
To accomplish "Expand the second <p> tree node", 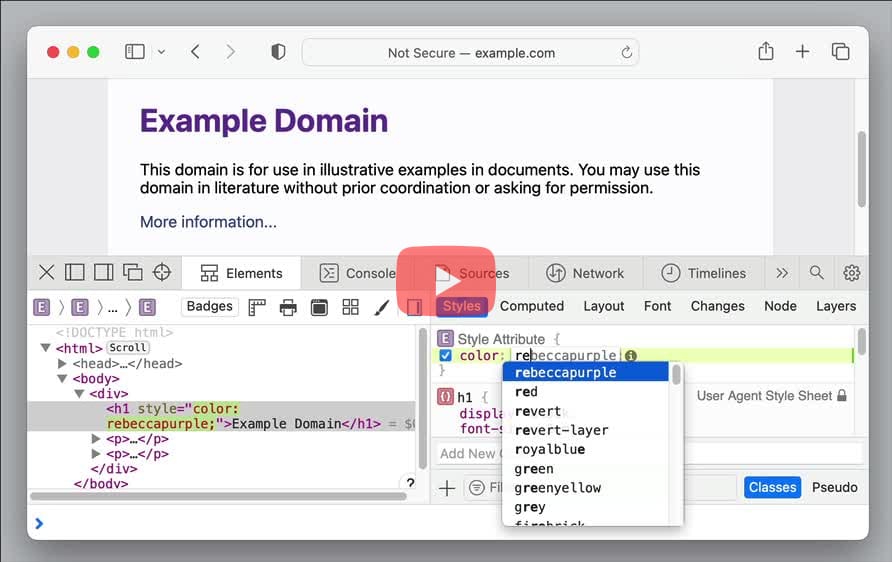I will point(96,454).
